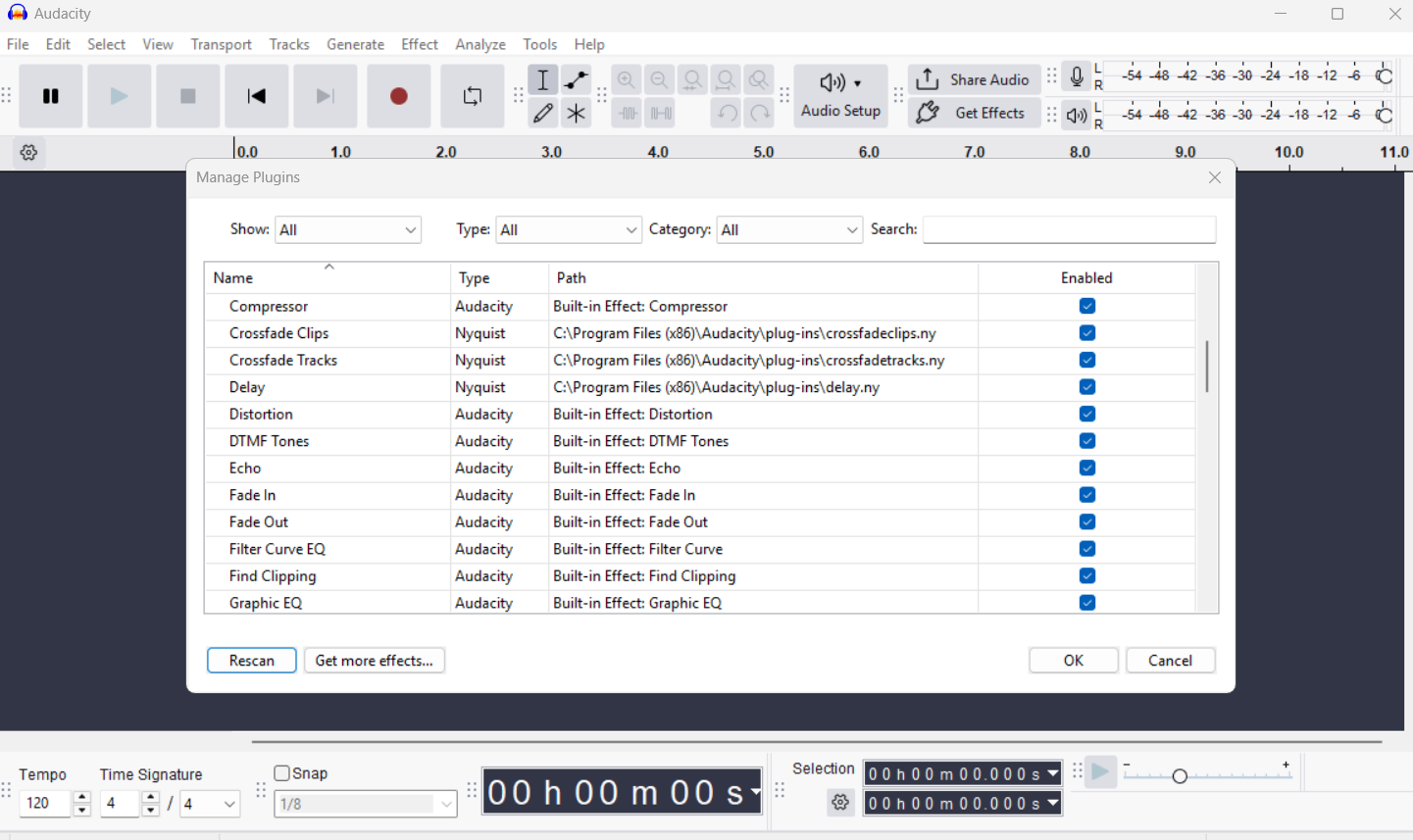
Task: Select the Envelope tool
Action: tap(577, 79)
